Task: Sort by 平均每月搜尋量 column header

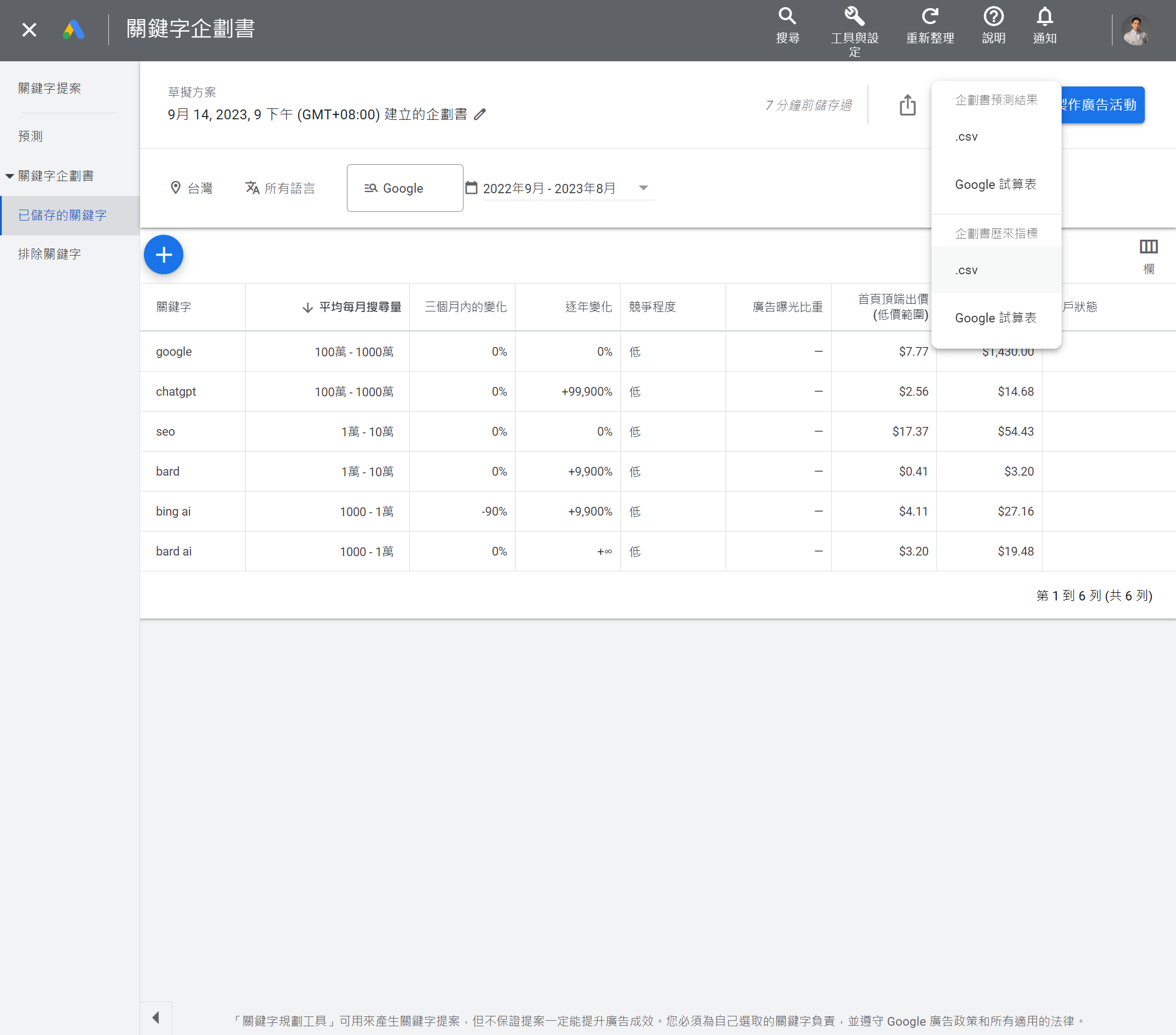Action: tap(360, 307)
